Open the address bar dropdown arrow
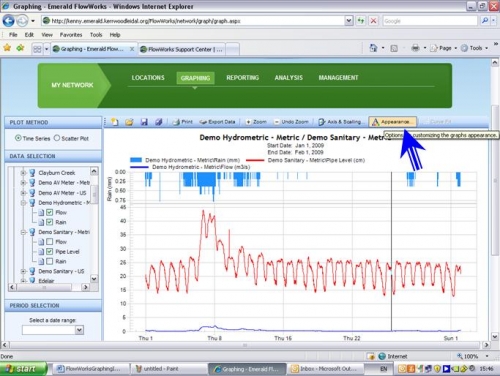Screen dimensions: 500x376 pos(349,21)
